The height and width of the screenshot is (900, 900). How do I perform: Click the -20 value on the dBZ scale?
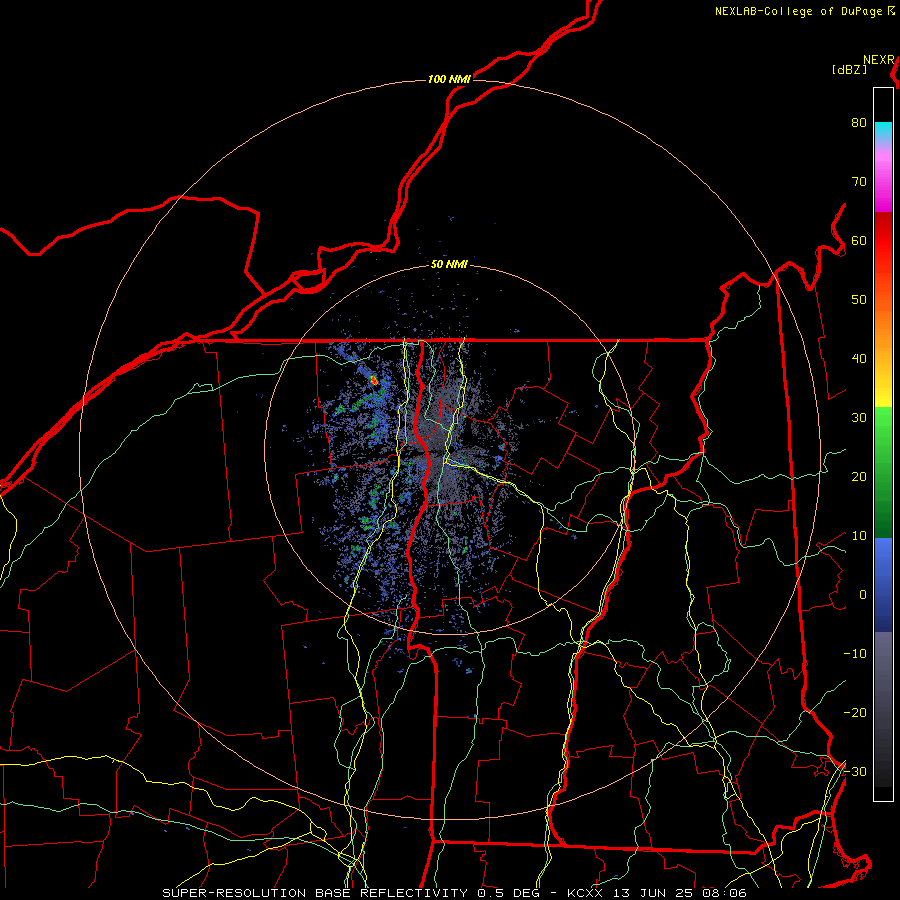coord(855,712)
